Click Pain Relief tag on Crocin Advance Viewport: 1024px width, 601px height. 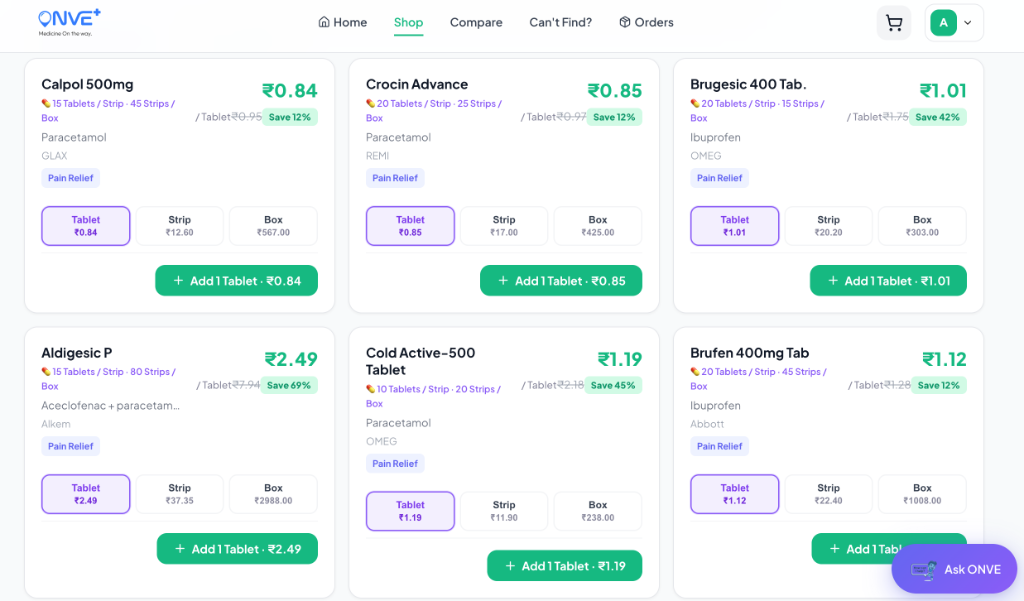pyautogui.click(x=395, y=178)
